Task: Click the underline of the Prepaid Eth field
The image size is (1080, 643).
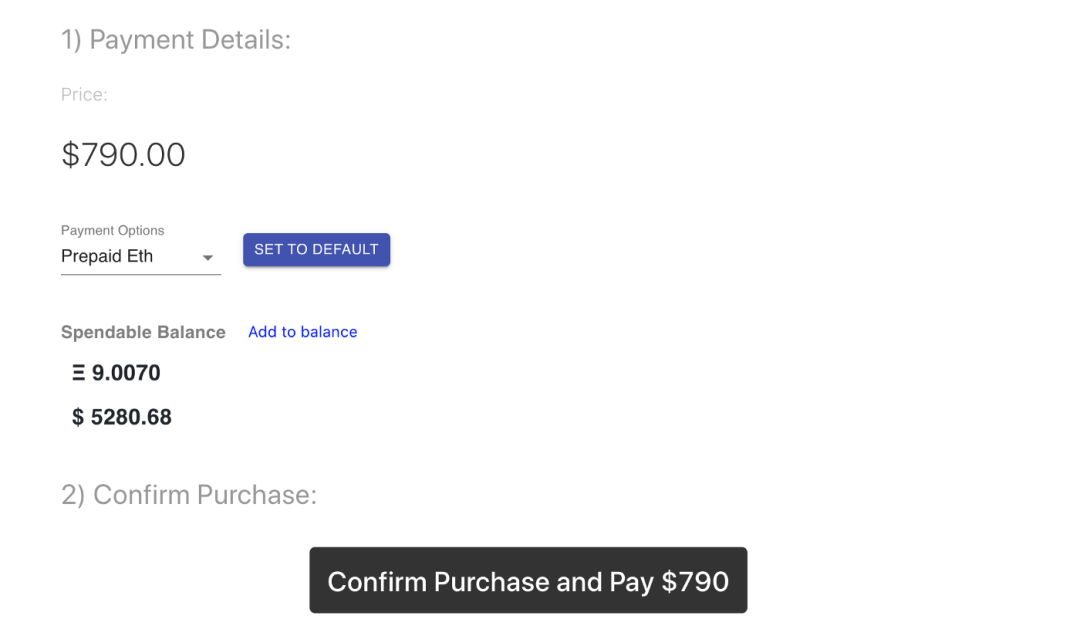Action: tap(140, 274)
